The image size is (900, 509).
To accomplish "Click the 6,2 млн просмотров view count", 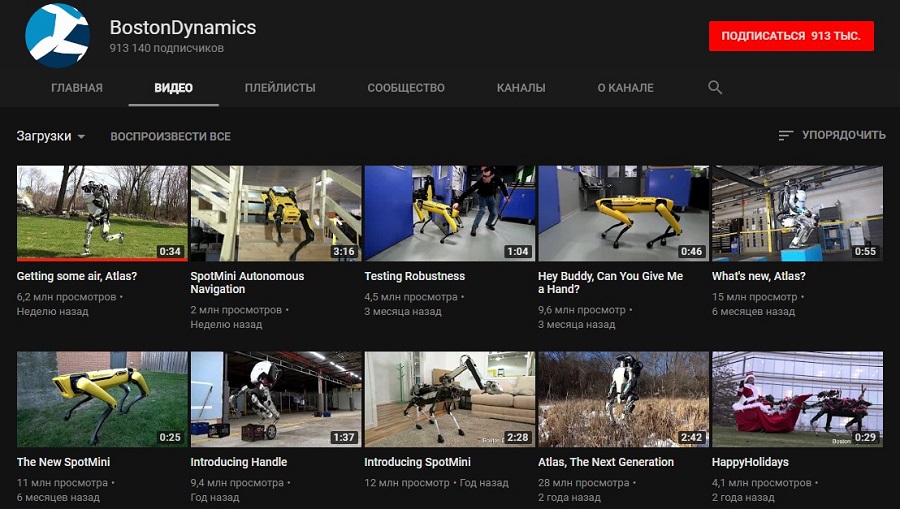I will (67, 297).
